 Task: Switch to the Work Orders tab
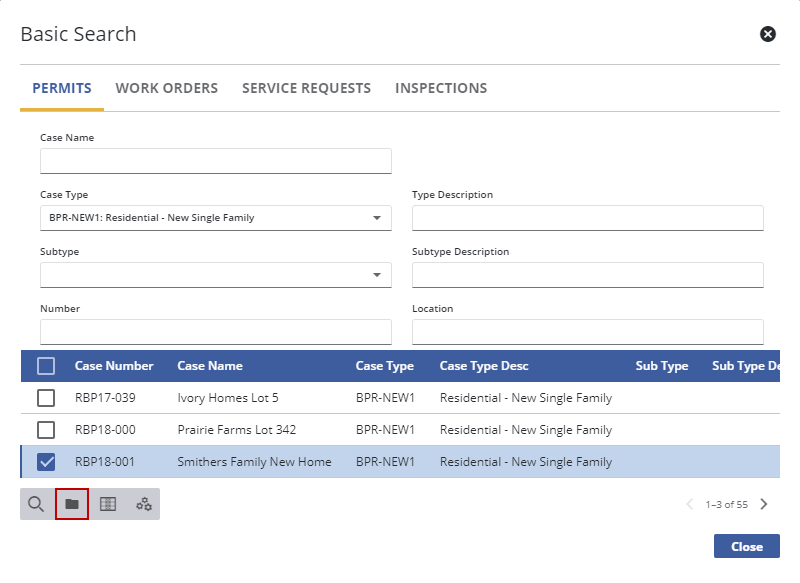click(166, 88)
